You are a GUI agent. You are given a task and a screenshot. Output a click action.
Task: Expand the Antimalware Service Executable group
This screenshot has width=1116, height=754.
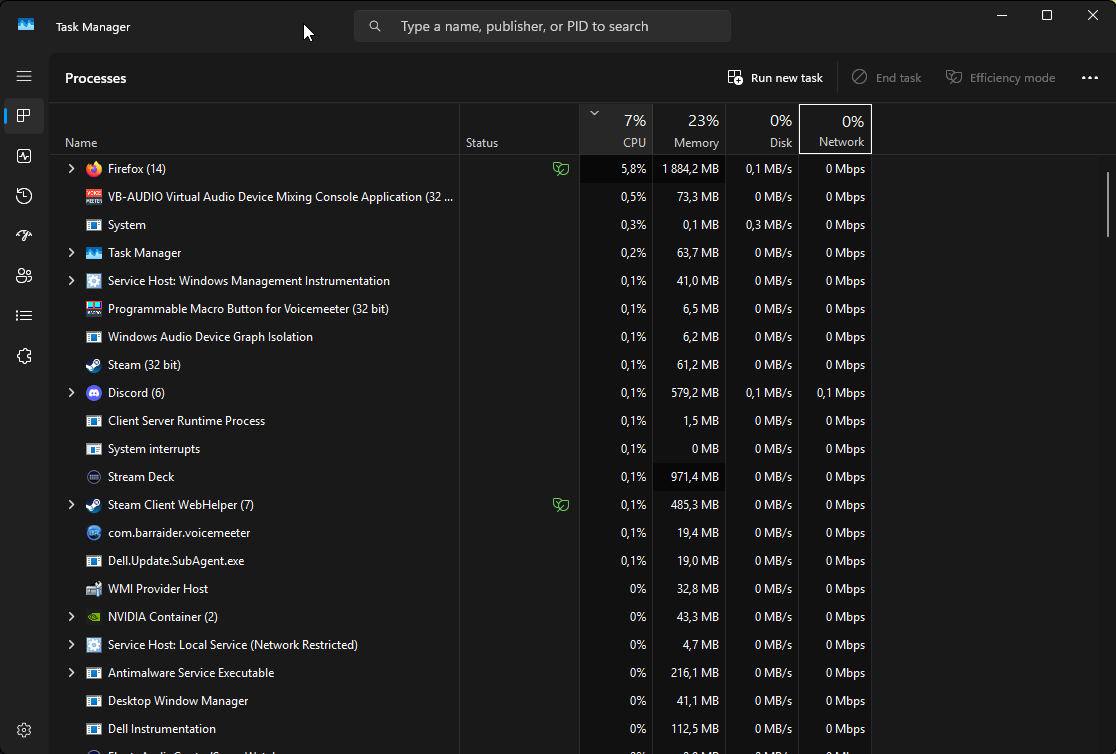71,673
